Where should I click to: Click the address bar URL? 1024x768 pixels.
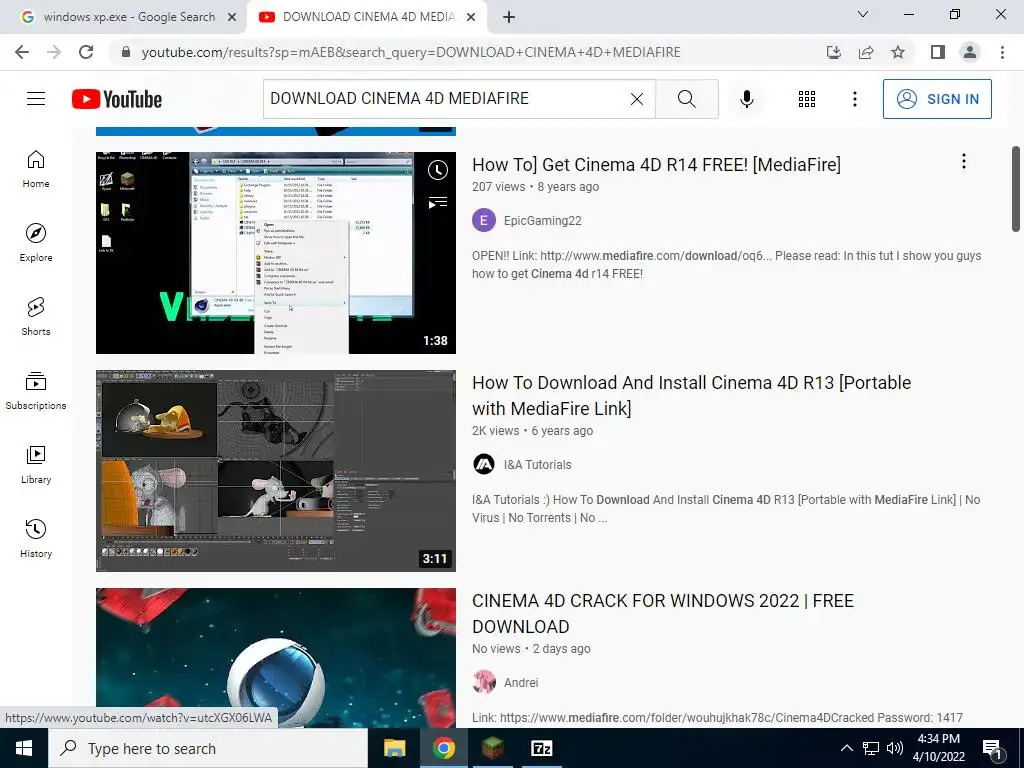411,52
